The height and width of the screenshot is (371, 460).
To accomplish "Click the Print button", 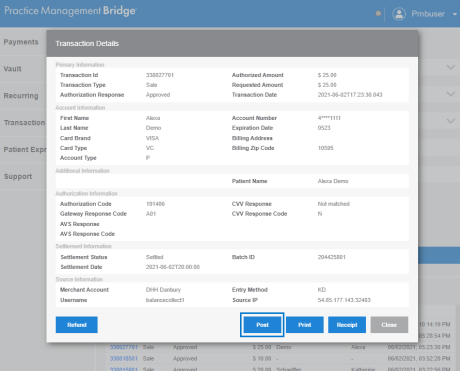I will point(305,325).
